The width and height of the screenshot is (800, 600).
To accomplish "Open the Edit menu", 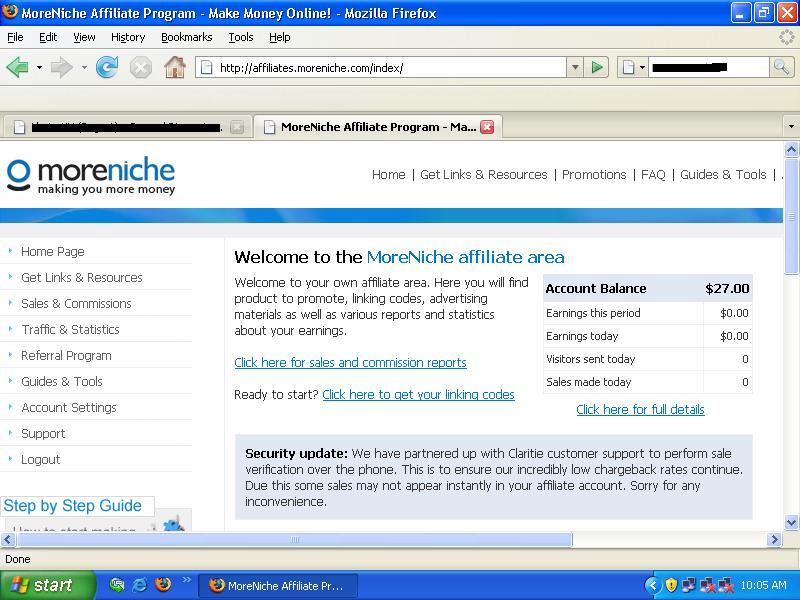I will point(48,37).
